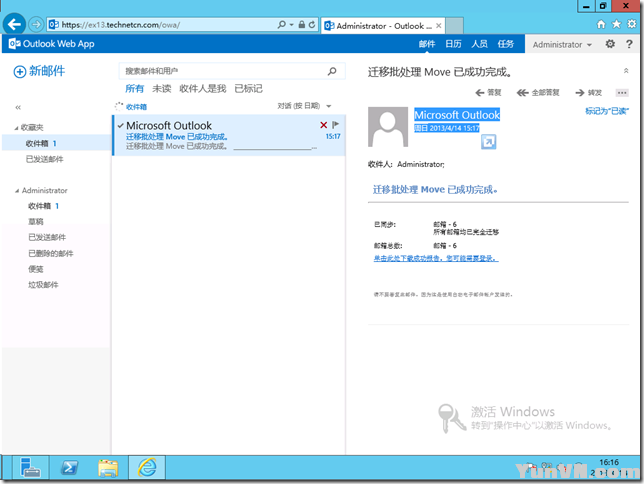Open Outlook Web App settings gear

point(610,44)
